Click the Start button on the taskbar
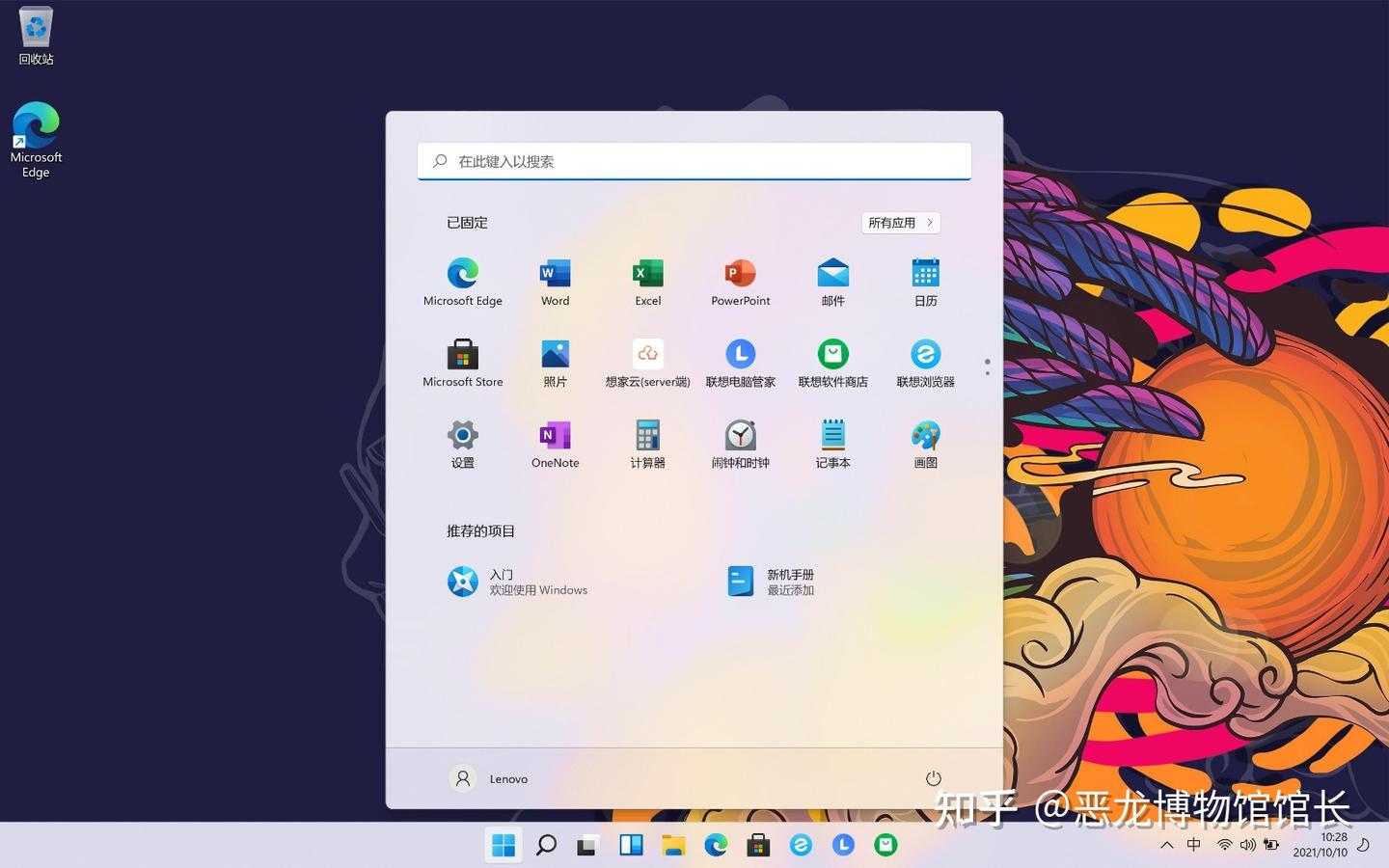Viewport: 1389px width, 868px height. [x=503, y=845]
